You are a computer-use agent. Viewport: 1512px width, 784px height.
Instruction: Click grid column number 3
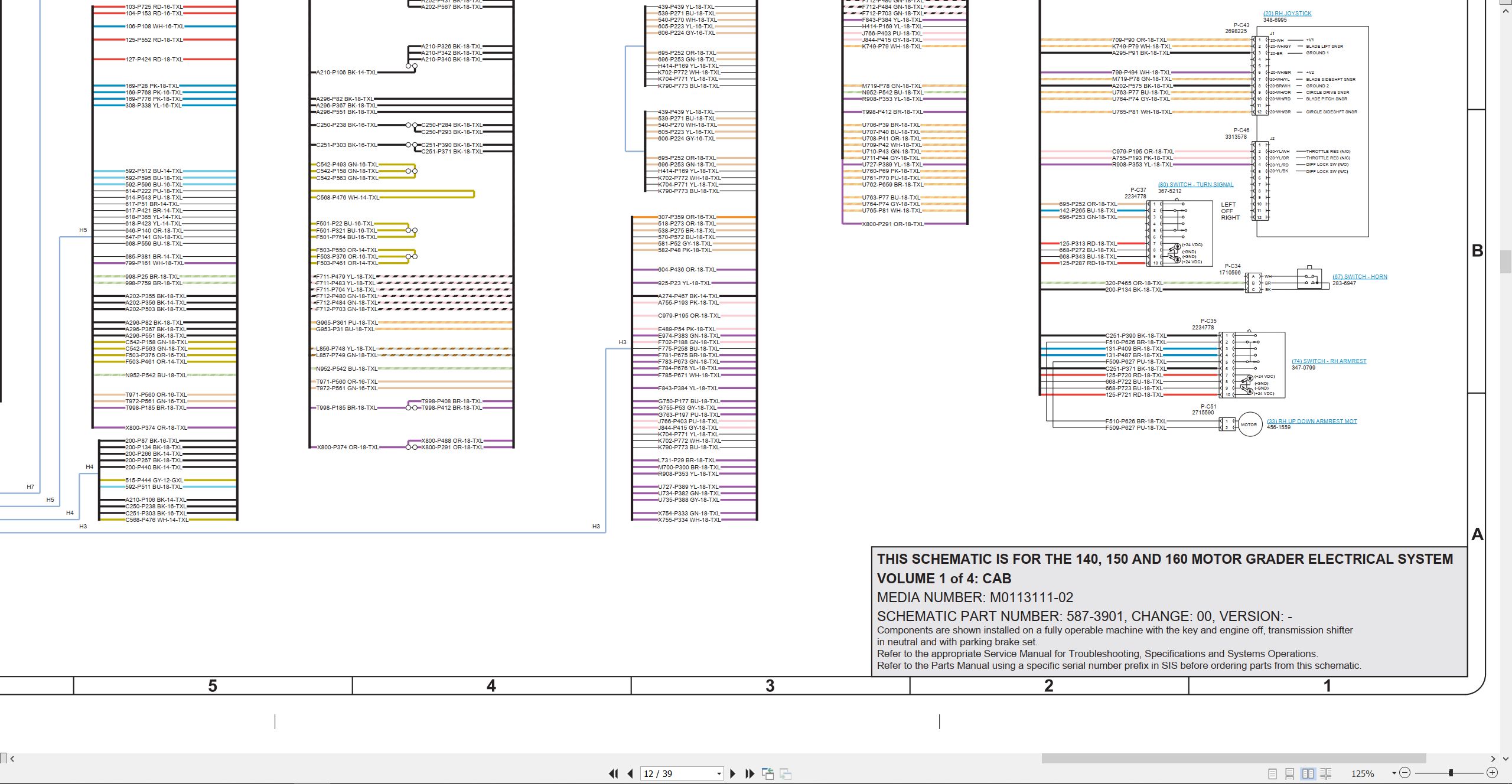click(x=770, y=686)
